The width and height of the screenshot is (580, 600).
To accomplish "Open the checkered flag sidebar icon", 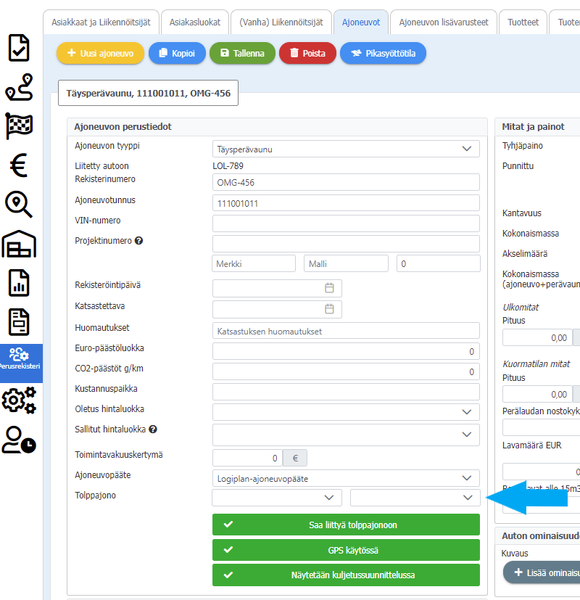I will pos(19,126).
